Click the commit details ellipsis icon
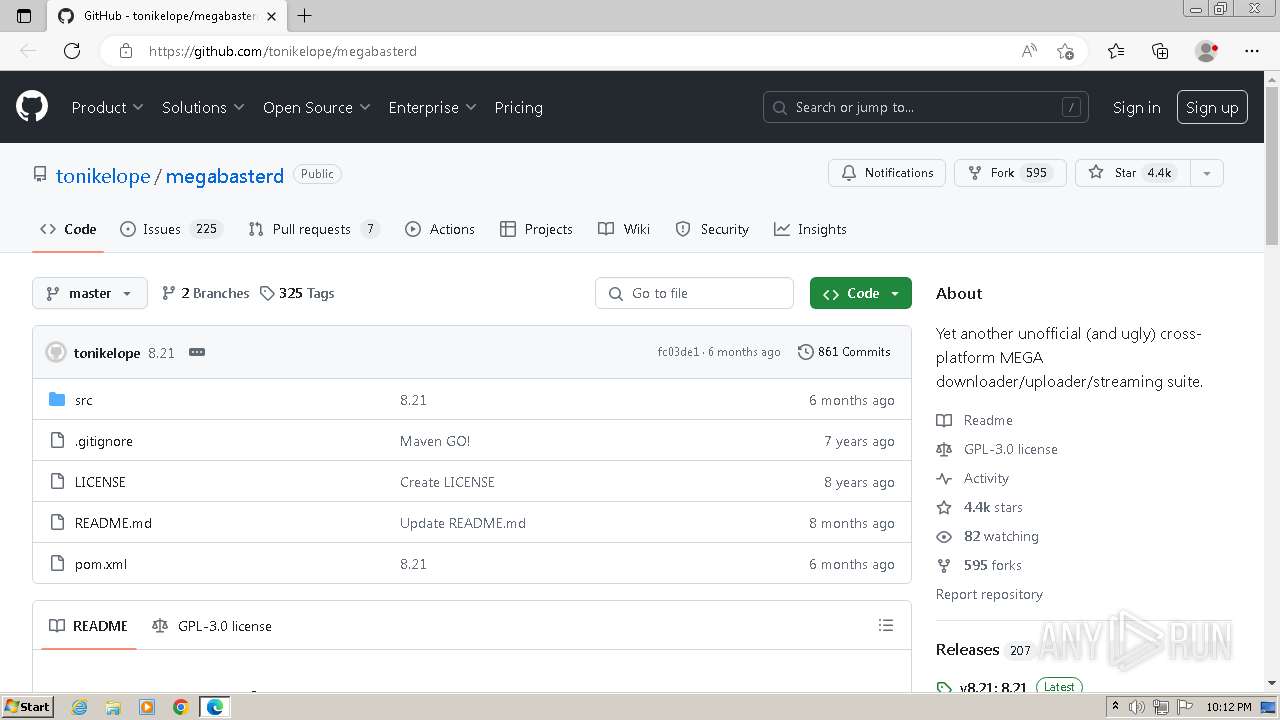This screenshot has height=720, width=1280. coord(197,352)
